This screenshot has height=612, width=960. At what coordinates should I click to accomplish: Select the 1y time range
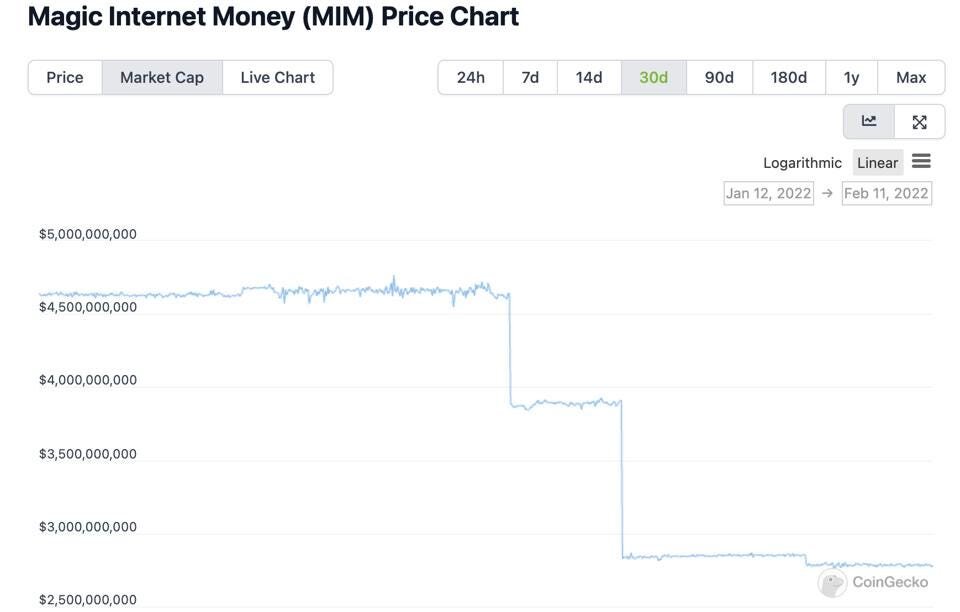tap(852, 78)
